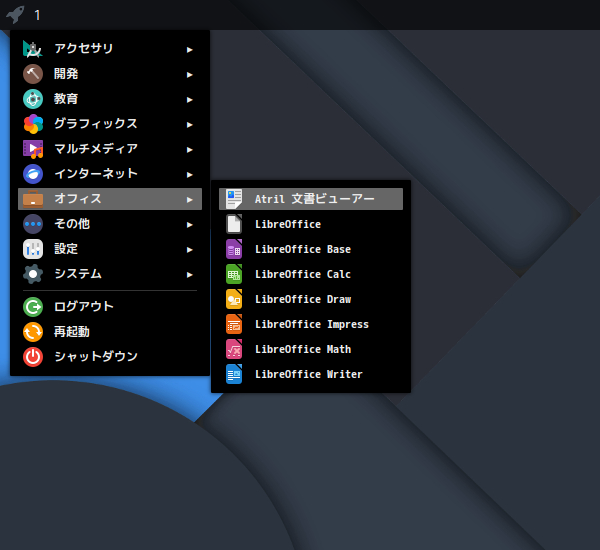Viewport: 600px width, 550px height.
Task: Click the その他 three-dots icon
Action: pos(33,224)
